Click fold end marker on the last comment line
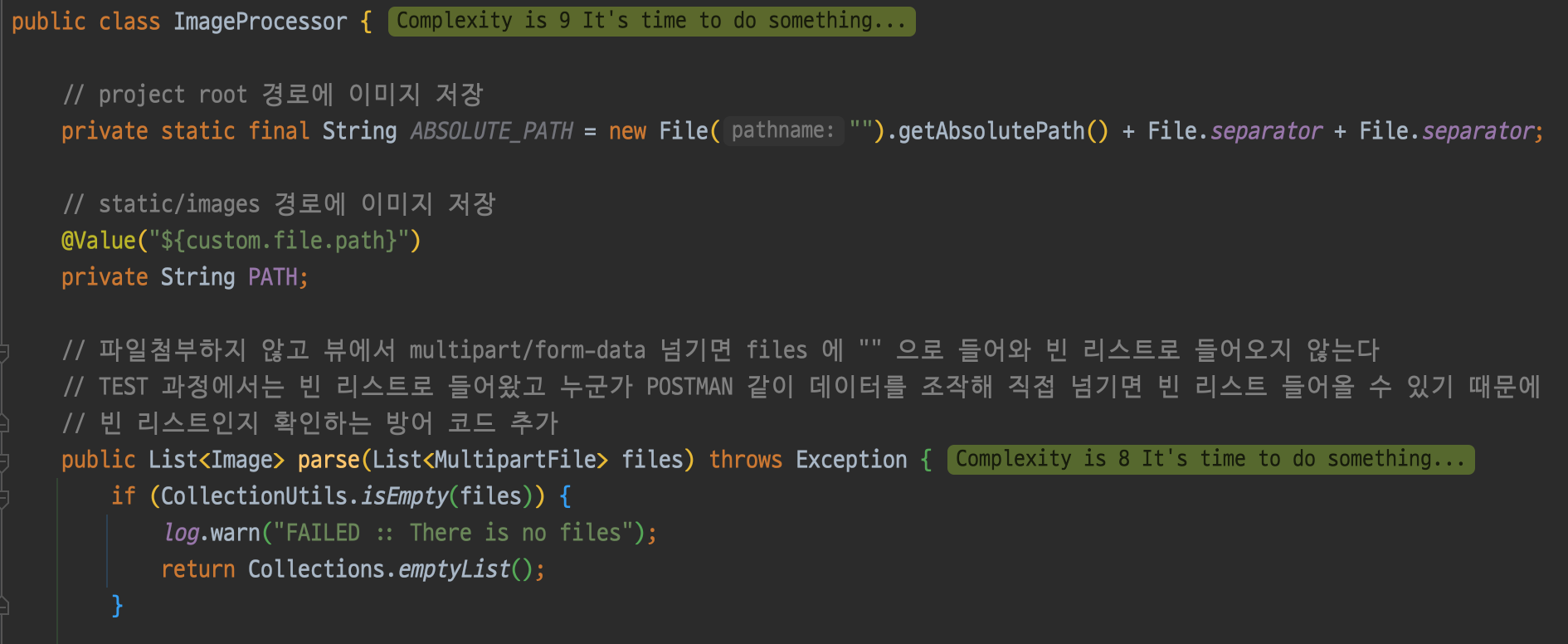This screenshot has width=1568, height=644. [x=3, y=424]
